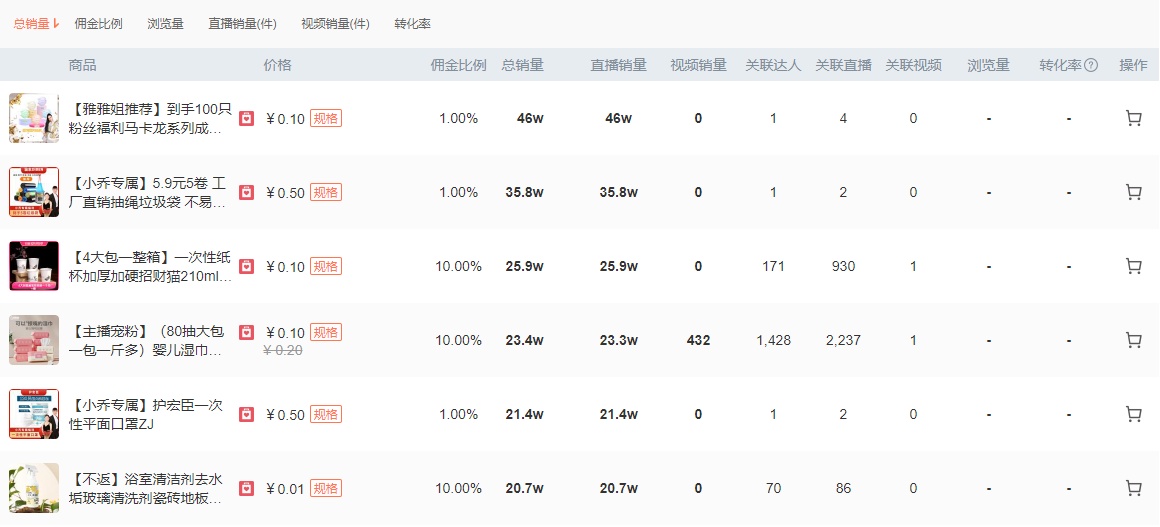Click red shop bag icon in 婴儿湿巾 row
The height and width of the screenshot is (527, 1160).
246,332
